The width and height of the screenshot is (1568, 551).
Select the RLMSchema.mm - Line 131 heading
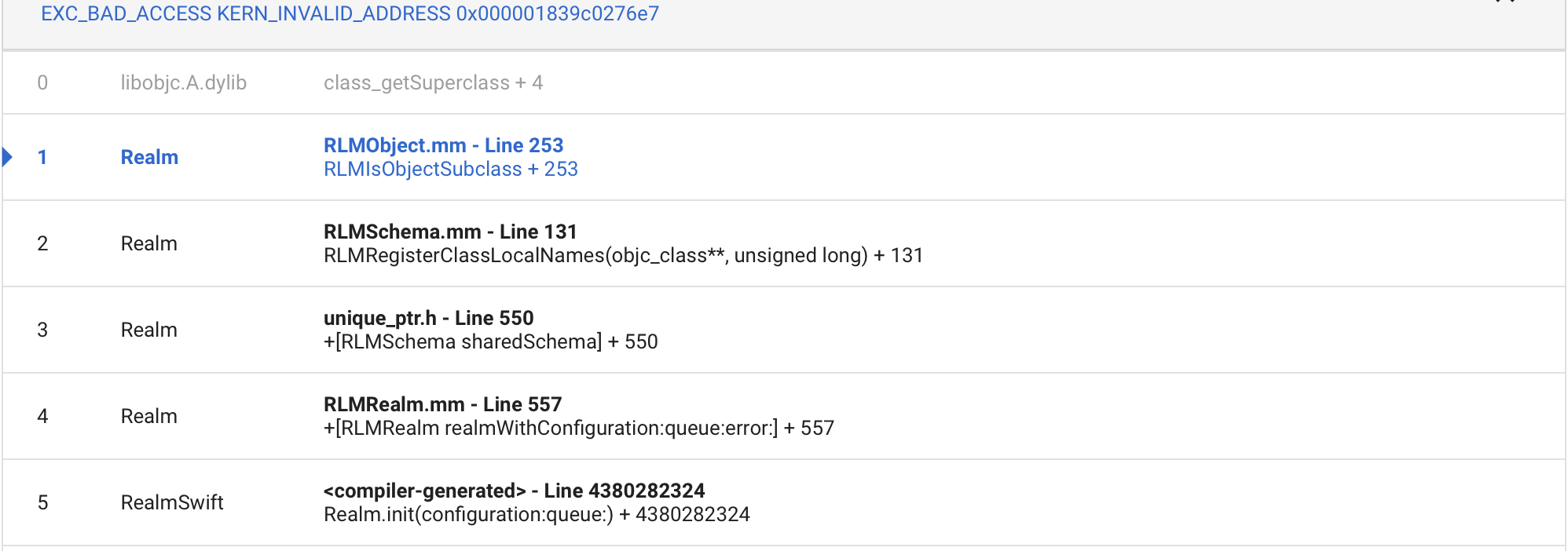click(x=450, y=232)
